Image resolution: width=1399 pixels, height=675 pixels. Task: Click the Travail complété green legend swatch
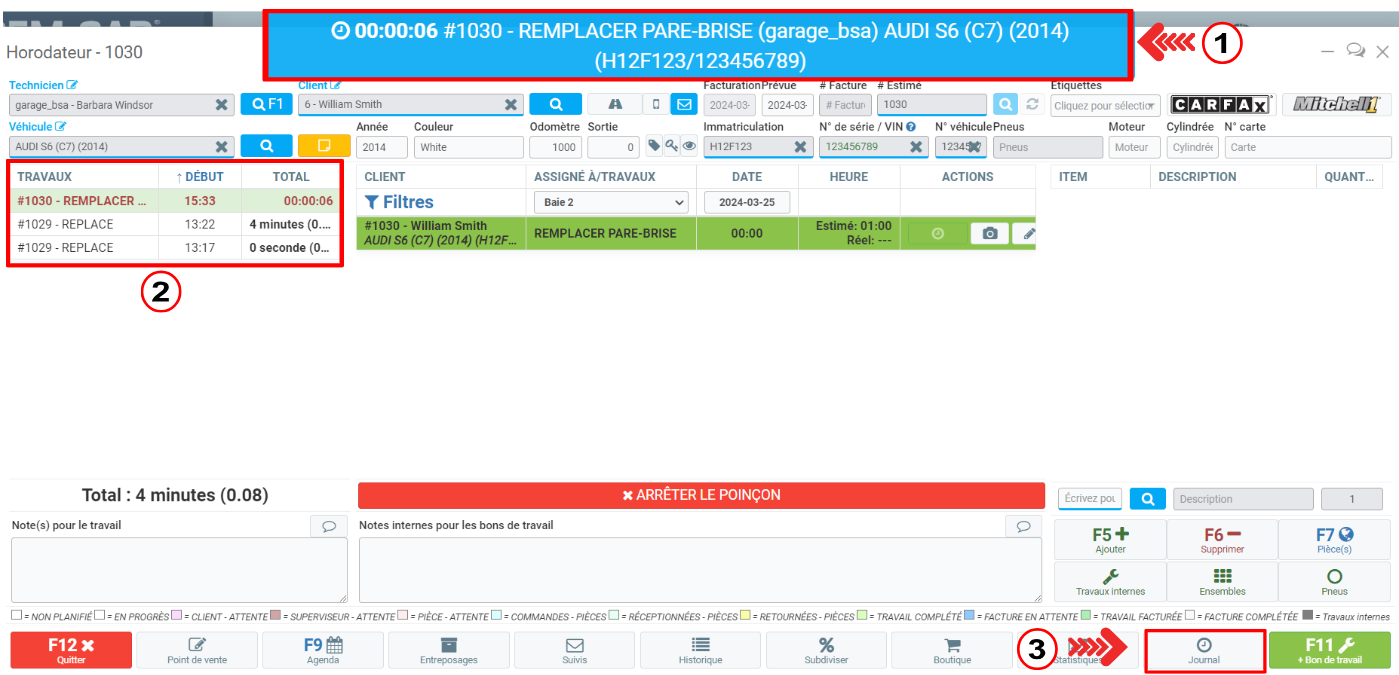click(x=862, y=617)
